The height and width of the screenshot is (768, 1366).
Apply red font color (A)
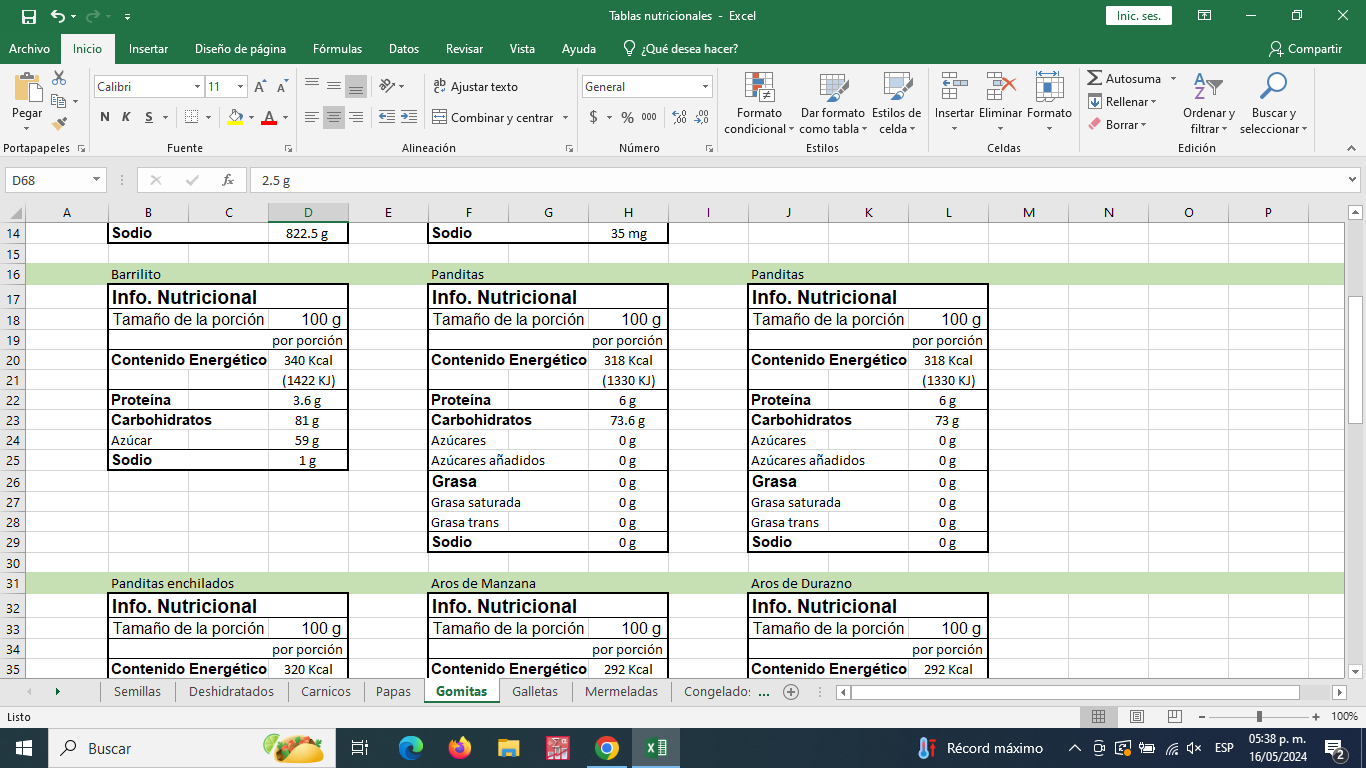pyautogui.click(x=268, y=117)
